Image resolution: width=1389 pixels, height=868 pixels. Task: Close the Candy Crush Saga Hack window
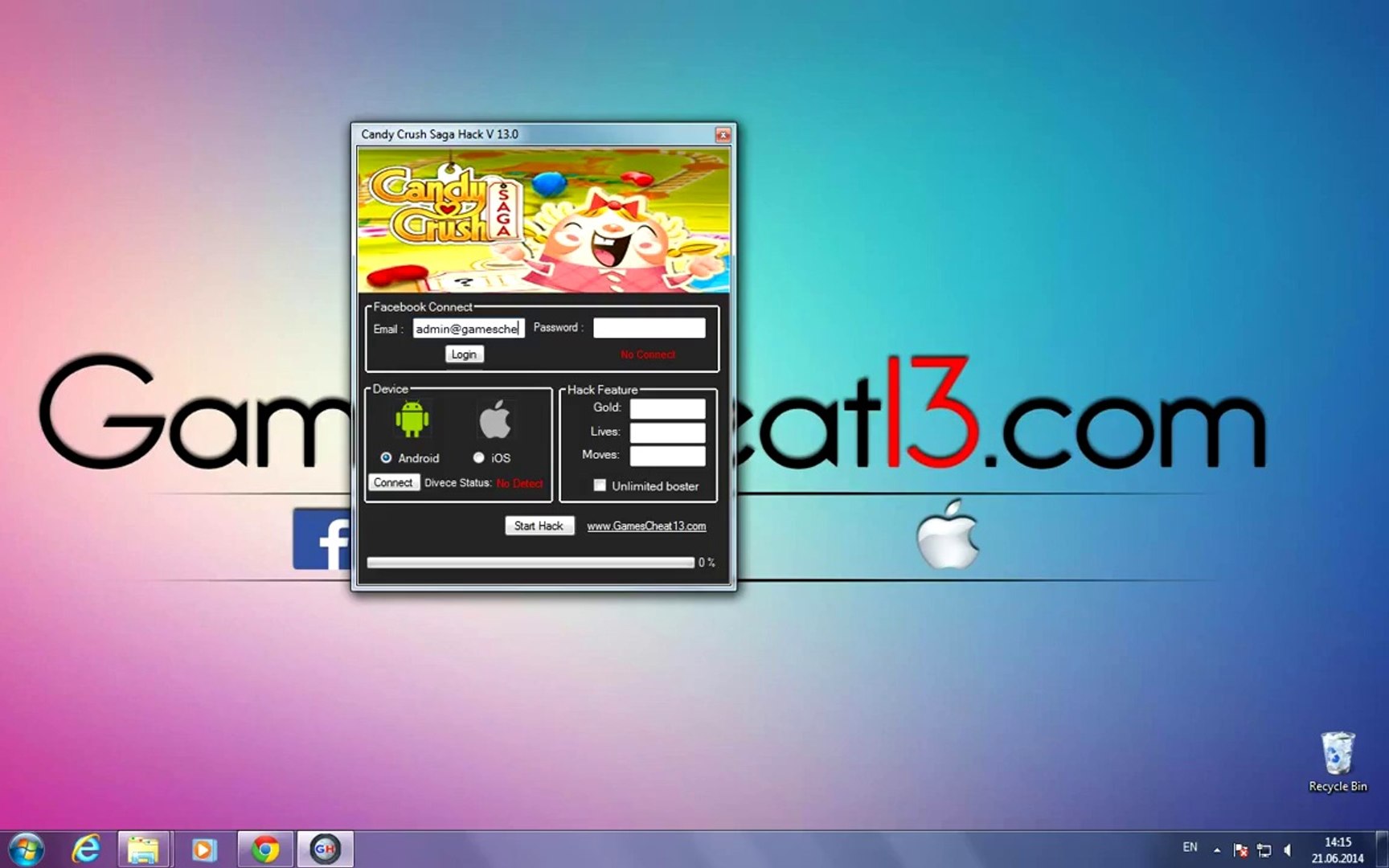tap(723, 134)
